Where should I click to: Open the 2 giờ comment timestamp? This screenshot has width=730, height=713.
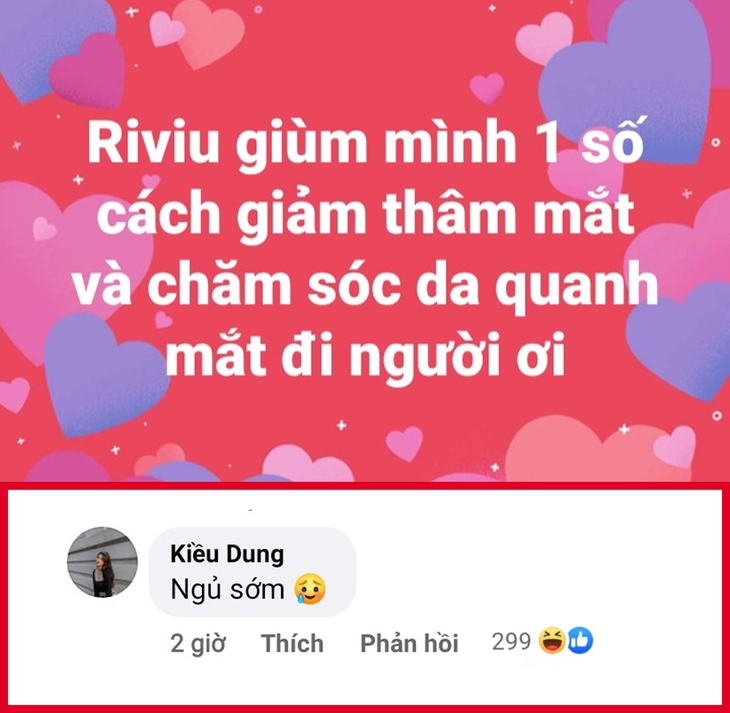198,644
